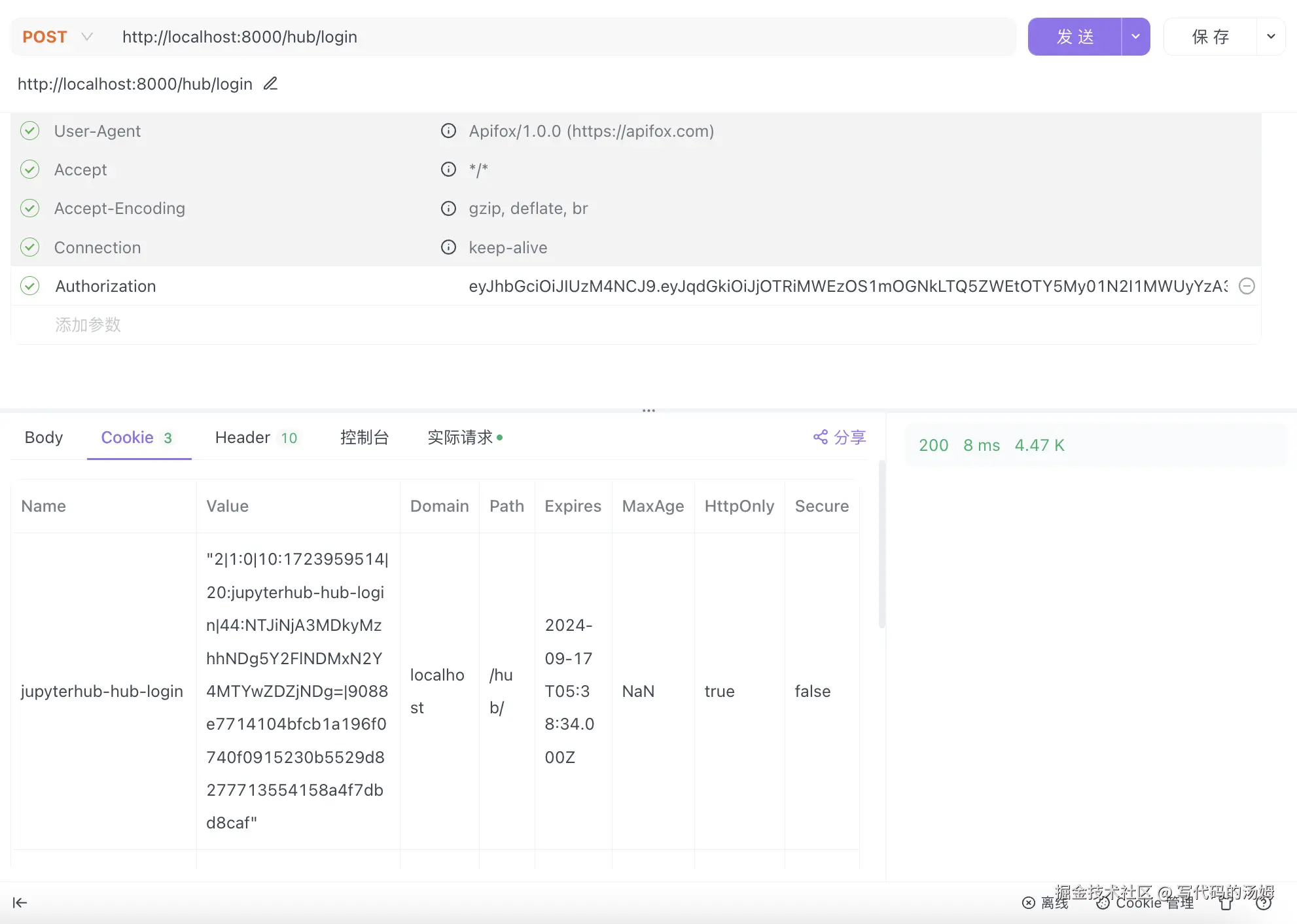
Task: Click the 添加参数 add parameter row
Action: point(88,325)
